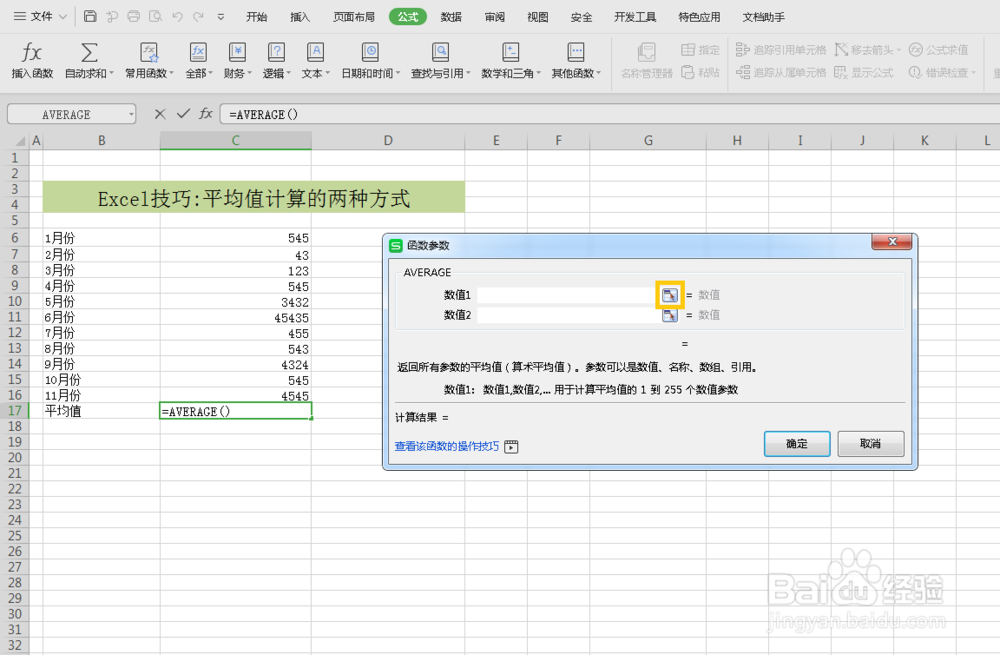1000x655 pixels.
Task: Select the 文本 (Text) functions icon
Action: pos(314,60)
